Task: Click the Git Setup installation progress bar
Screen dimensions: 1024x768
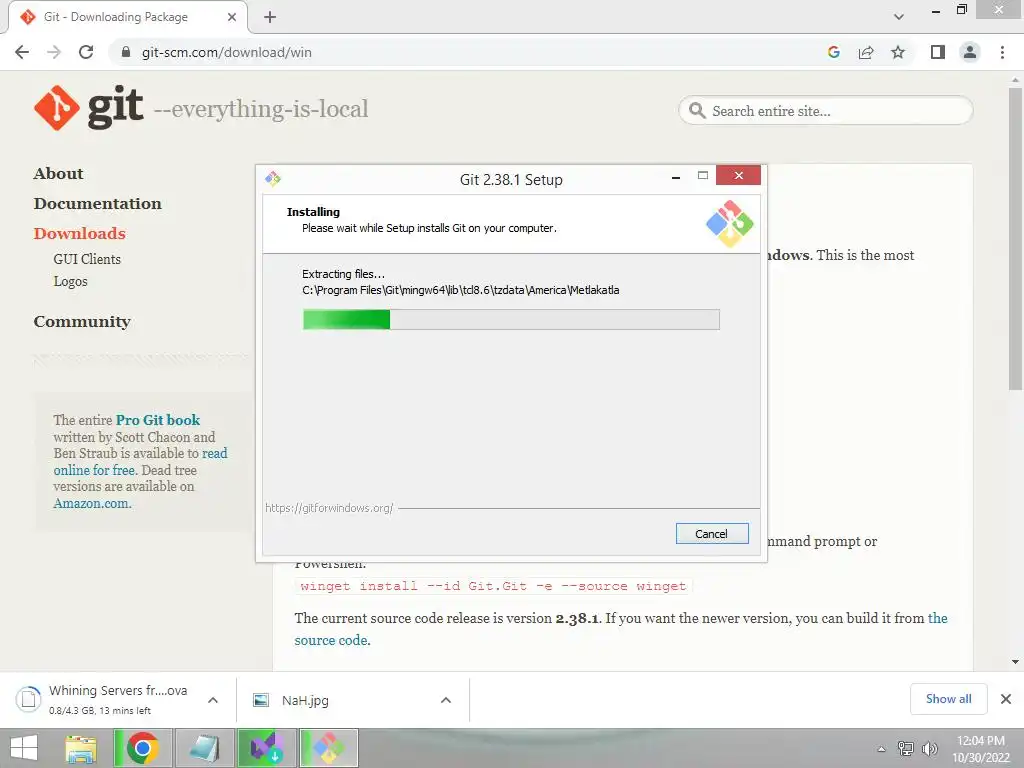Action: click(511, 319)
